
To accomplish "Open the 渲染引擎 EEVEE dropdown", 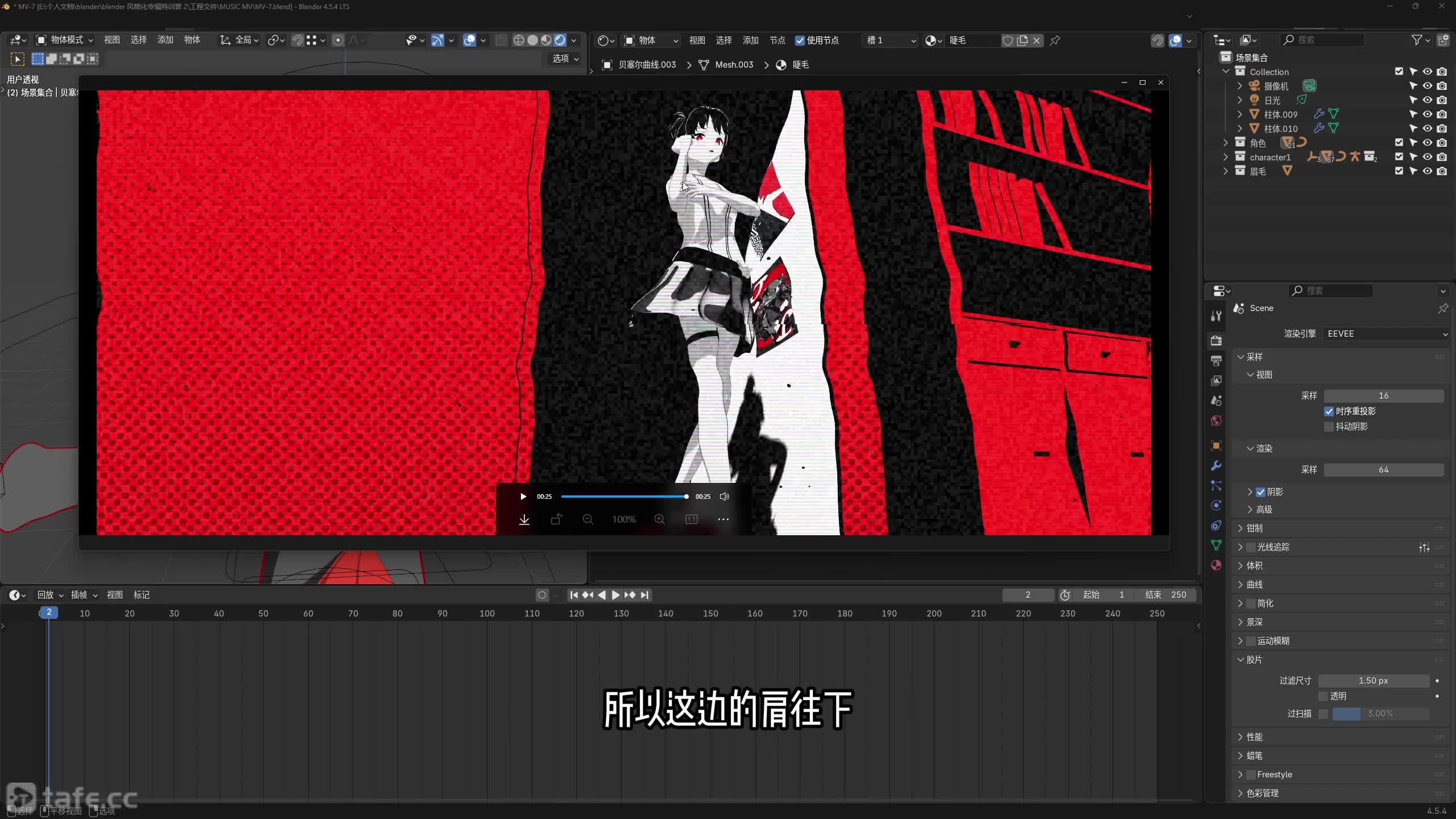I will [1385, 334].
